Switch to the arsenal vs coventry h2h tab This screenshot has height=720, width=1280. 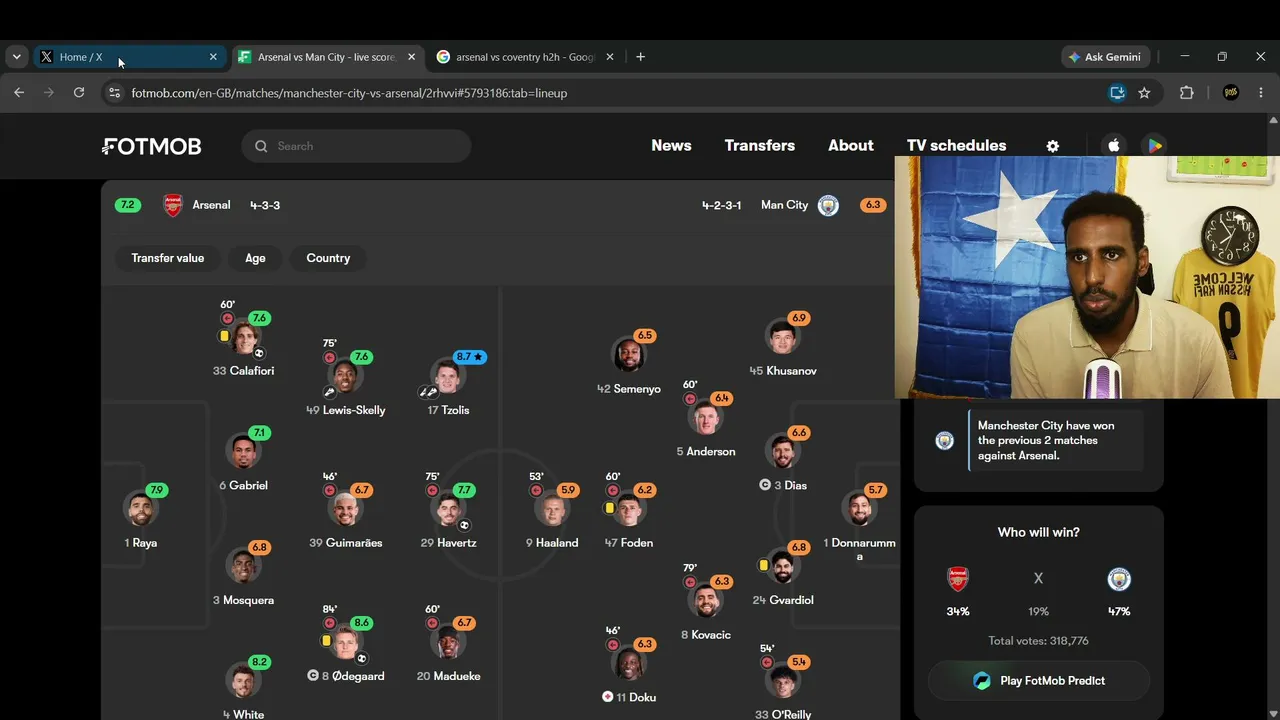click(526, 57)
